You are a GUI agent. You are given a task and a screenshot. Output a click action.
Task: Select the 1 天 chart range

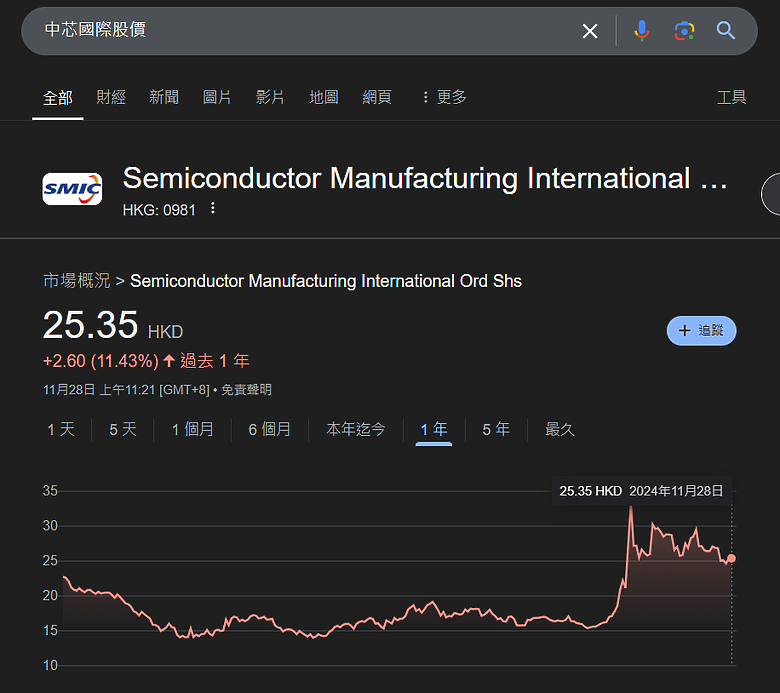(61, 429)
